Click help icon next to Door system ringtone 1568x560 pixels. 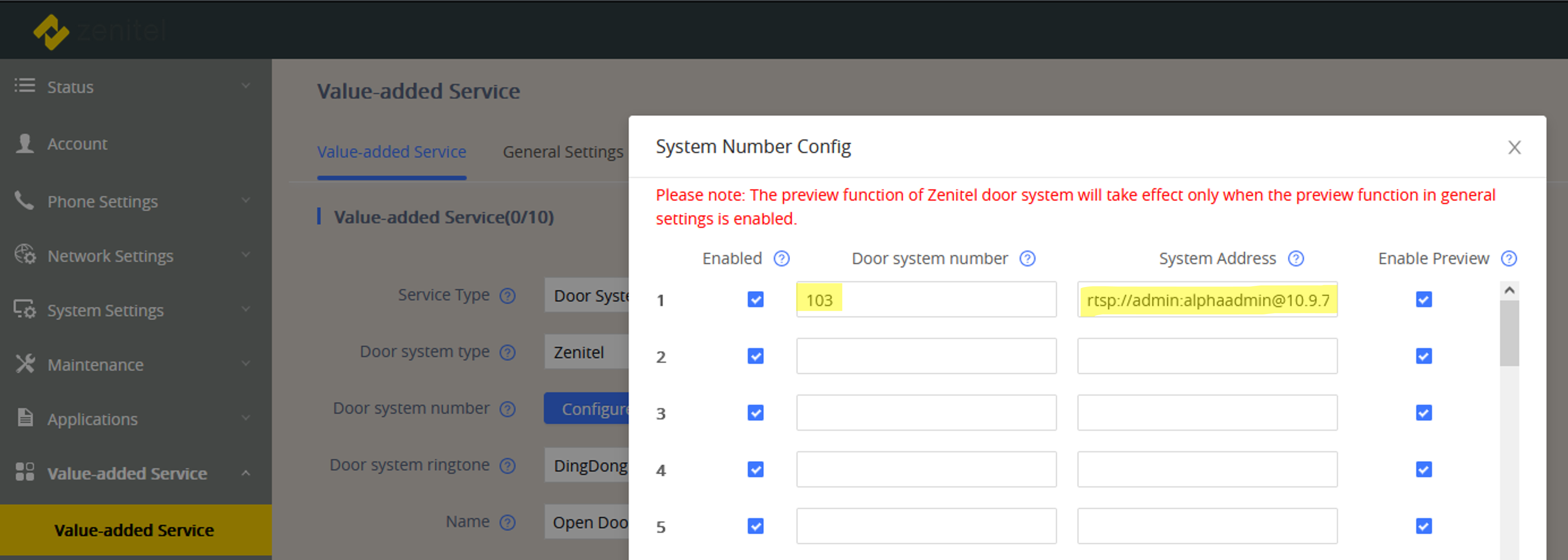coord(507,465)
